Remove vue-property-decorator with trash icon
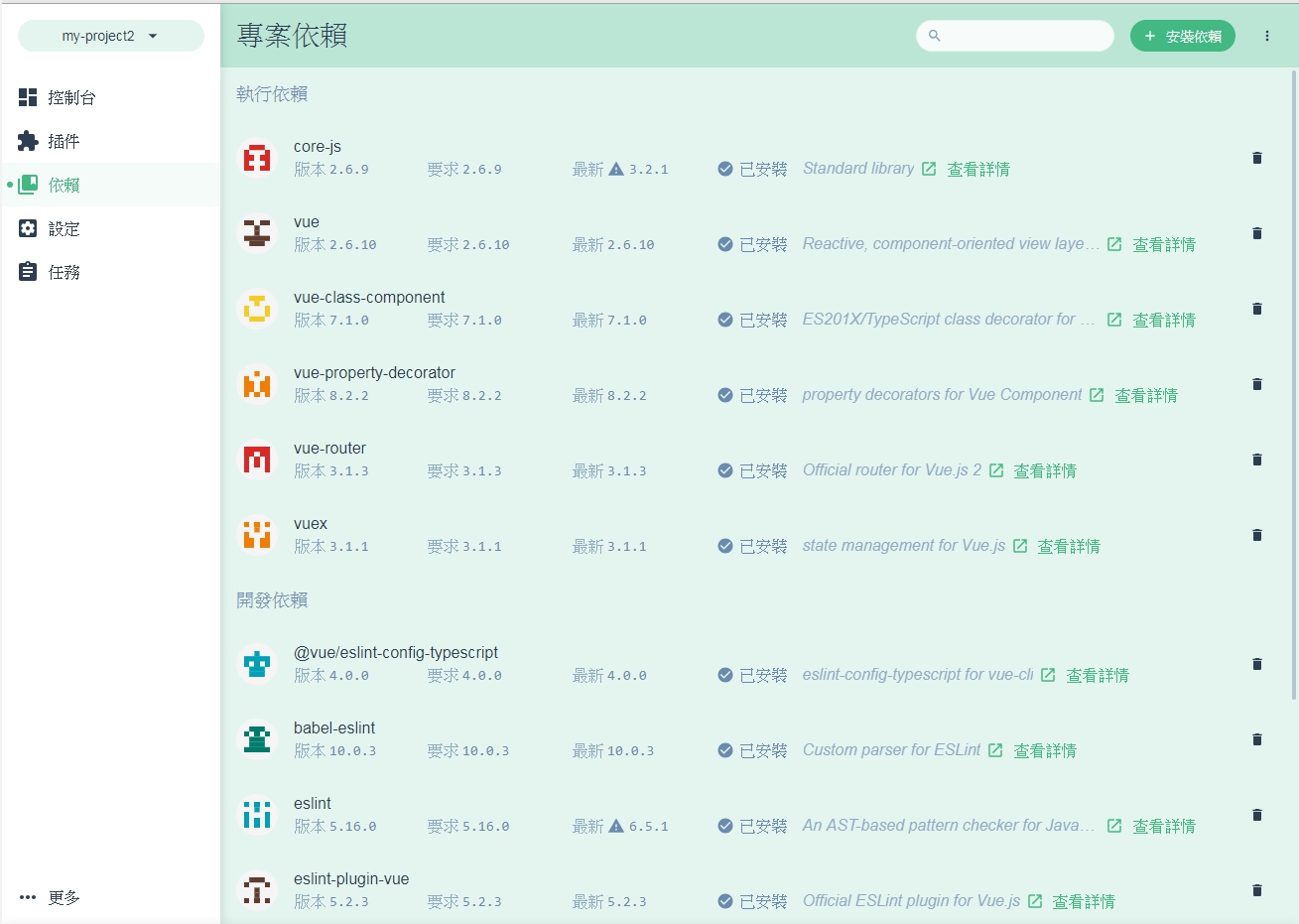Screen dimensions: 1299x924 [1257, 384]
